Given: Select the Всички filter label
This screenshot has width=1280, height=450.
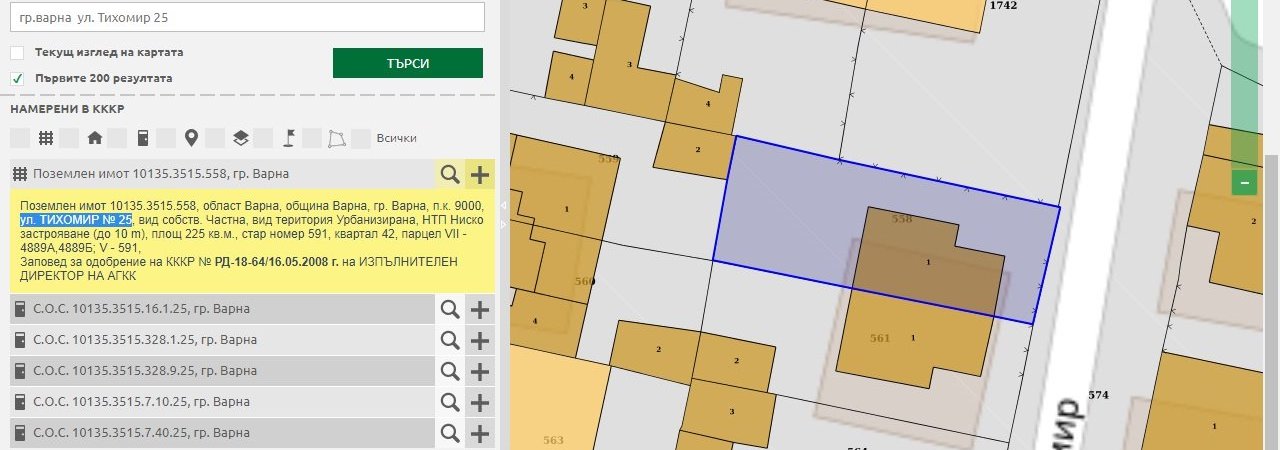Looking at the screenshot, I should (396, 138).
